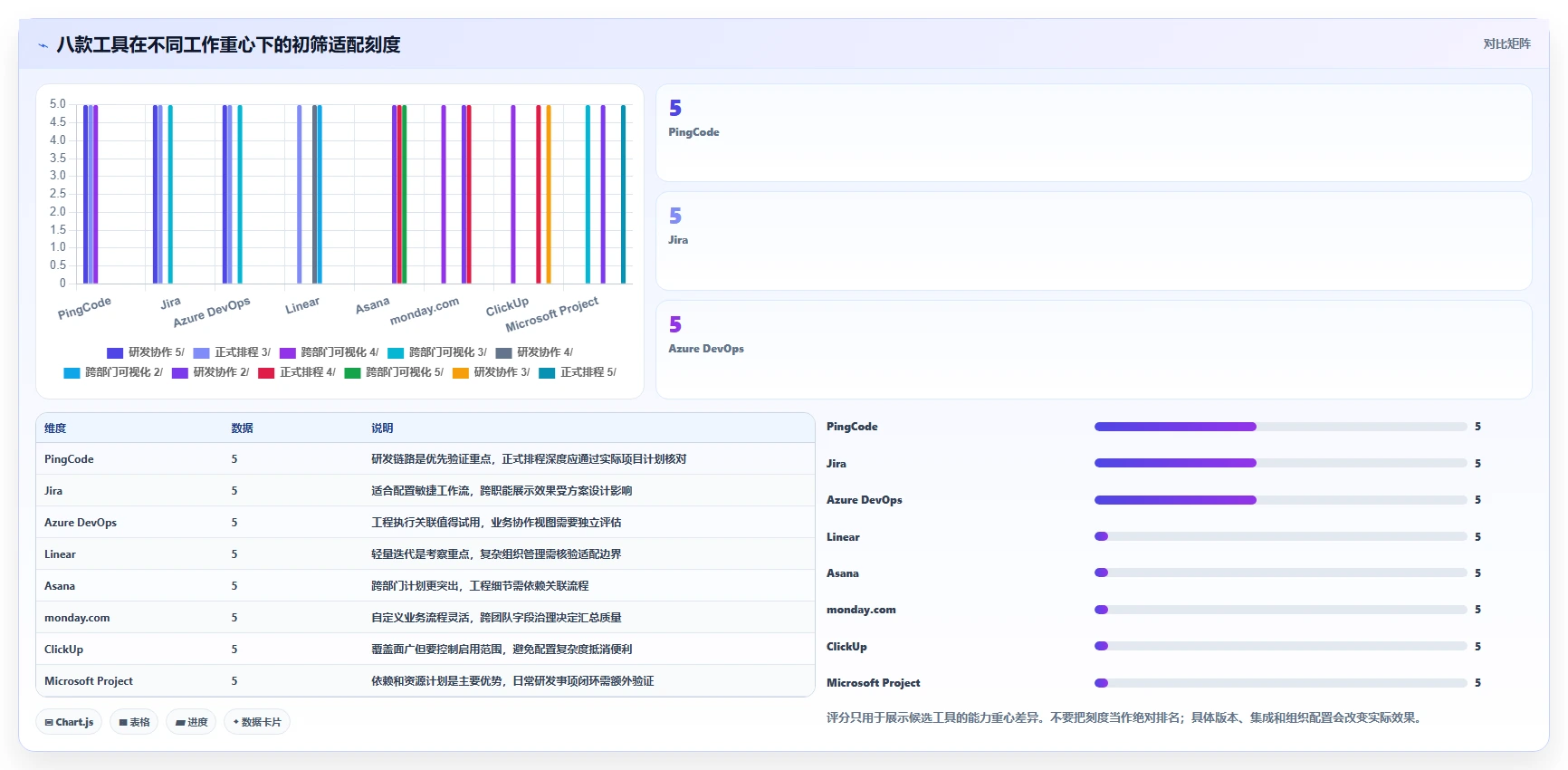
Task: Click the Asana progress bar
Action: [1280, 573]
